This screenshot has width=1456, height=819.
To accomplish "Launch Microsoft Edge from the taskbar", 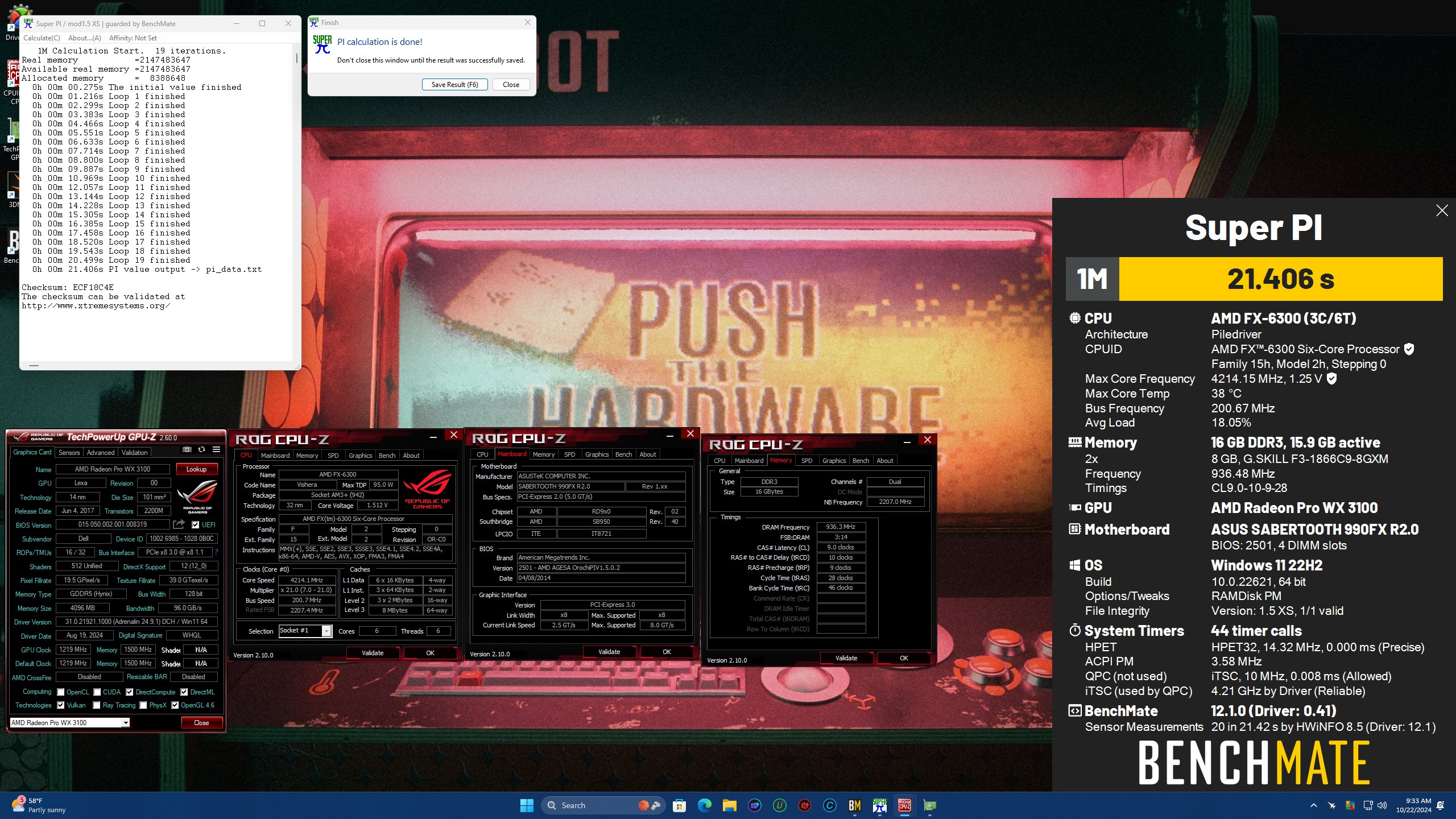I will tap(704, 805).
